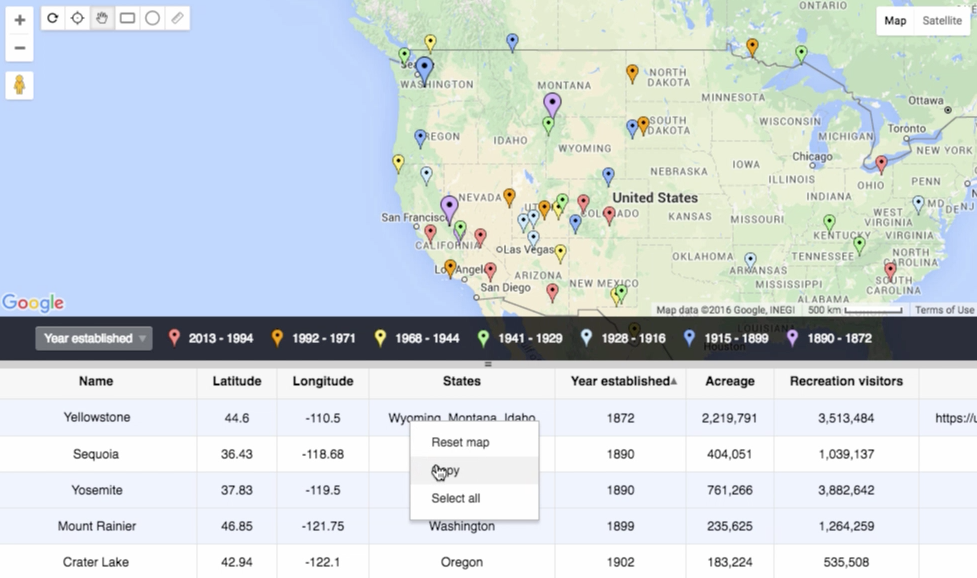977x578 pixels.
Task: Click longitude value -122.1
Action: tap(323, 562)
